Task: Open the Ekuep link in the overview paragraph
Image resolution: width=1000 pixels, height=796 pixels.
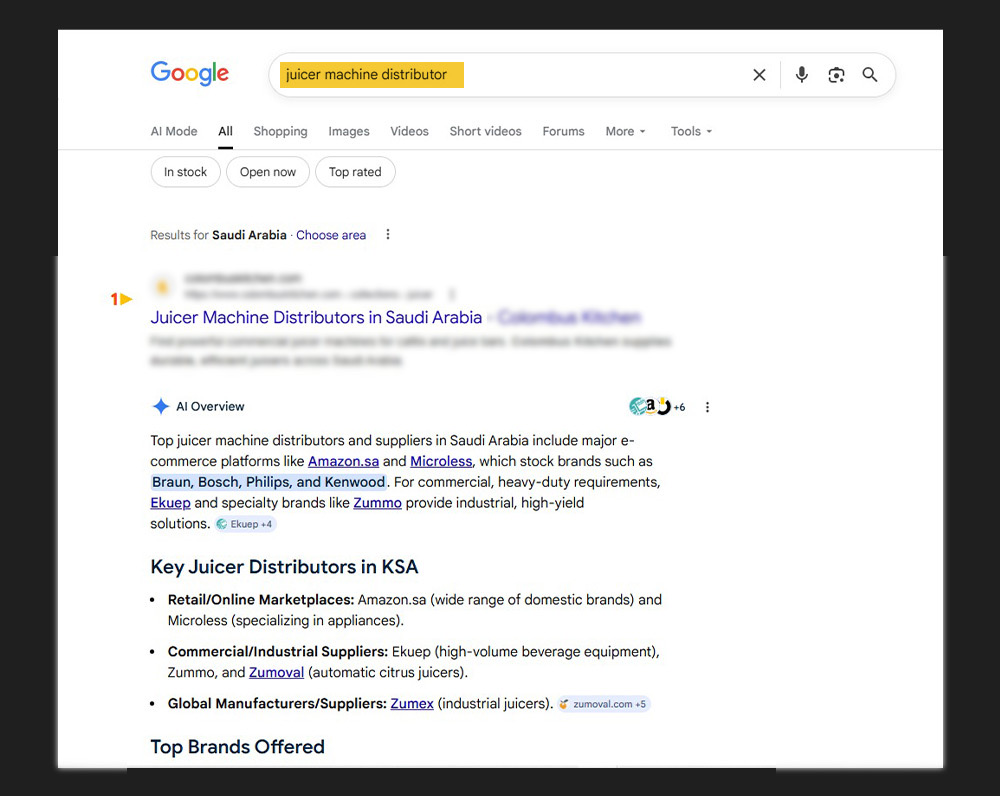Action: [170, 503]
